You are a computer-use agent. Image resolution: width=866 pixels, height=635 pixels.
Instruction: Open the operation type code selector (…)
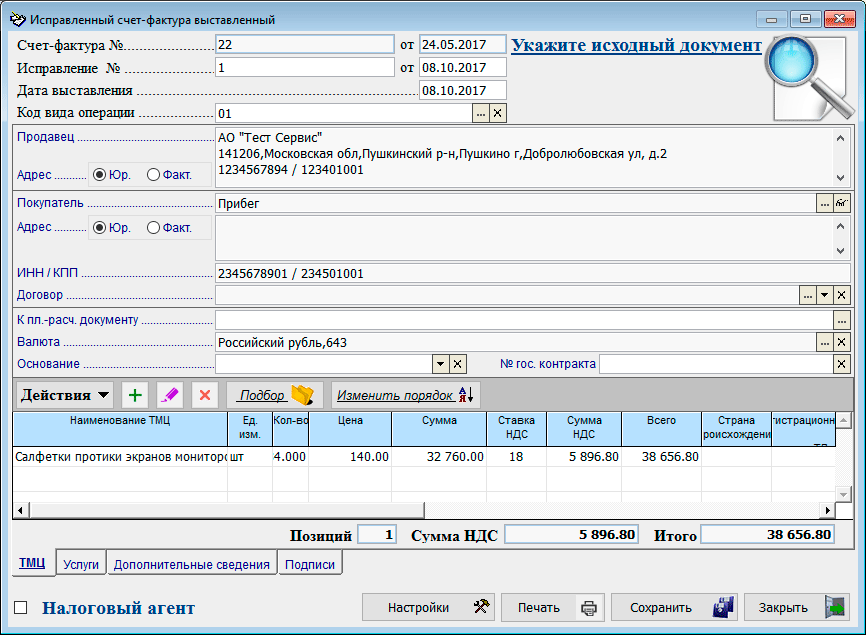481,113
